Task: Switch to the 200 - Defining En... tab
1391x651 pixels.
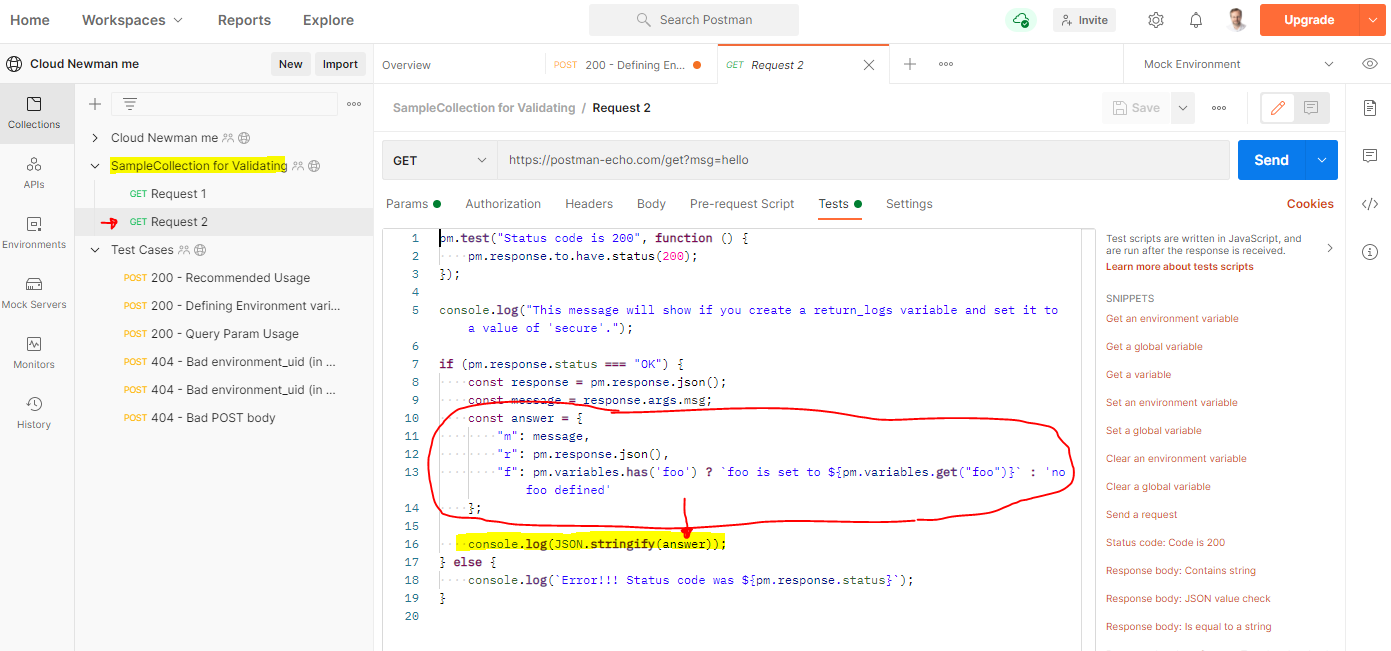Action: click(x=630, y=65)
